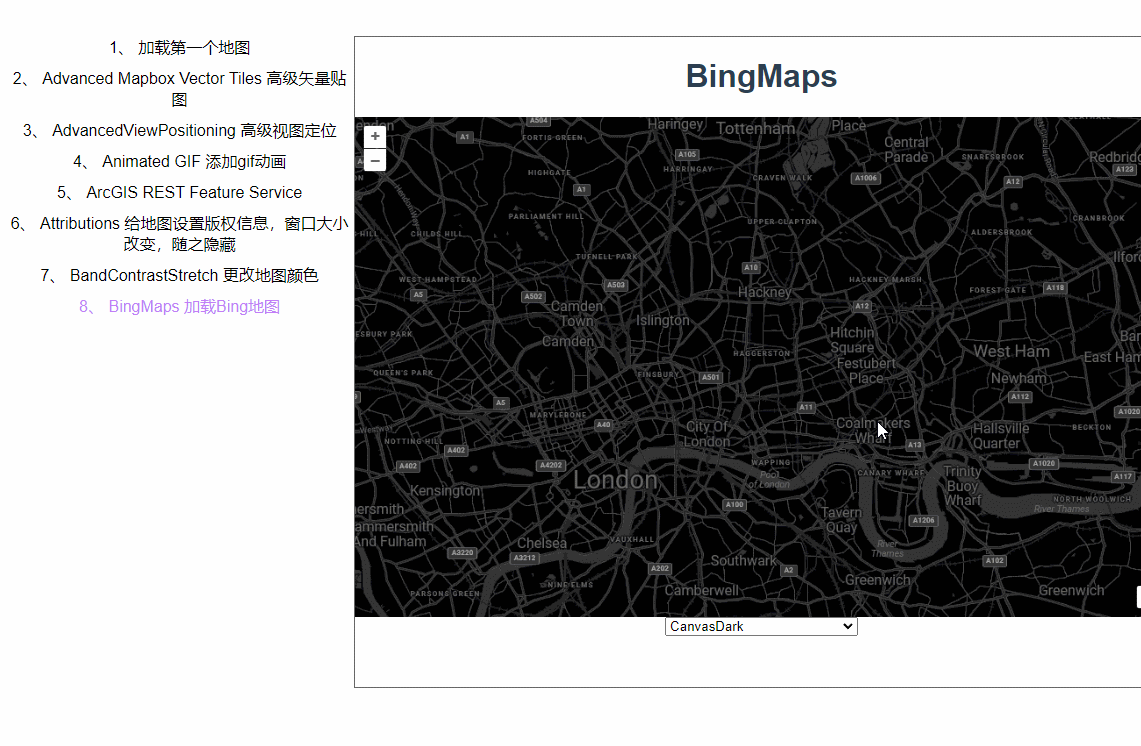Click the Camden Town label on the map
1141x746 pixels.
point(576,314)
